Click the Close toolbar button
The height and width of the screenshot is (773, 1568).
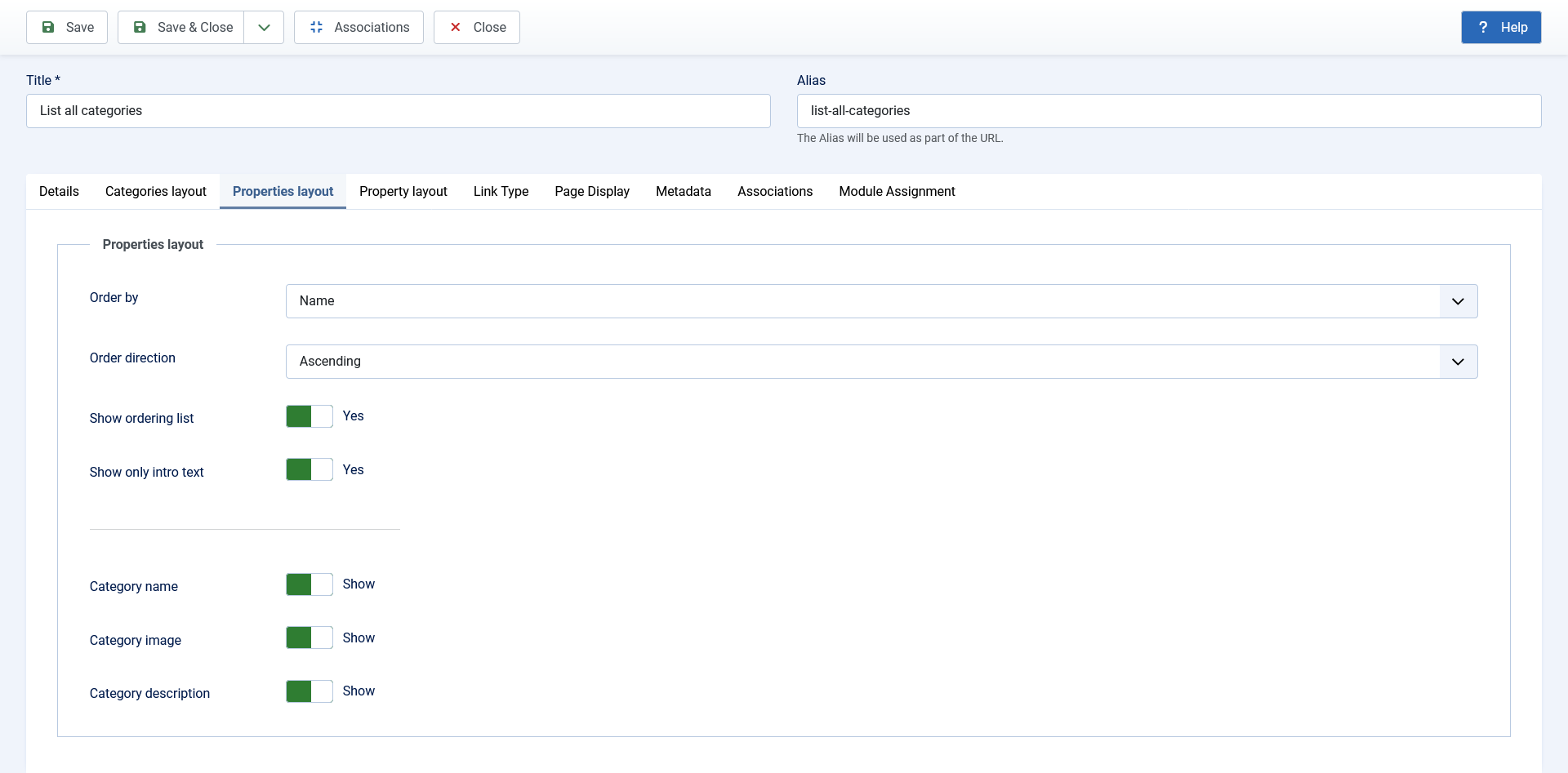[x=477, y=27]
